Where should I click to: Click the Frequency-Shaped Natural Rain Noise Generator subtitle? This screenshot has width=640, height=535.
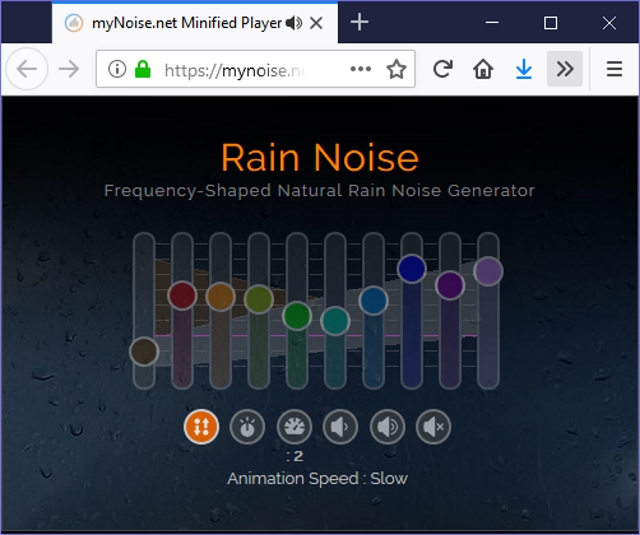(319, 191)
